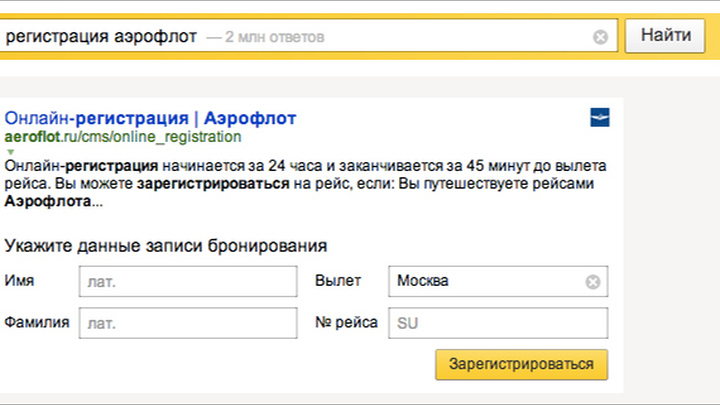
Task: Focus the № рейса flight number field
Action: point(498,323)
